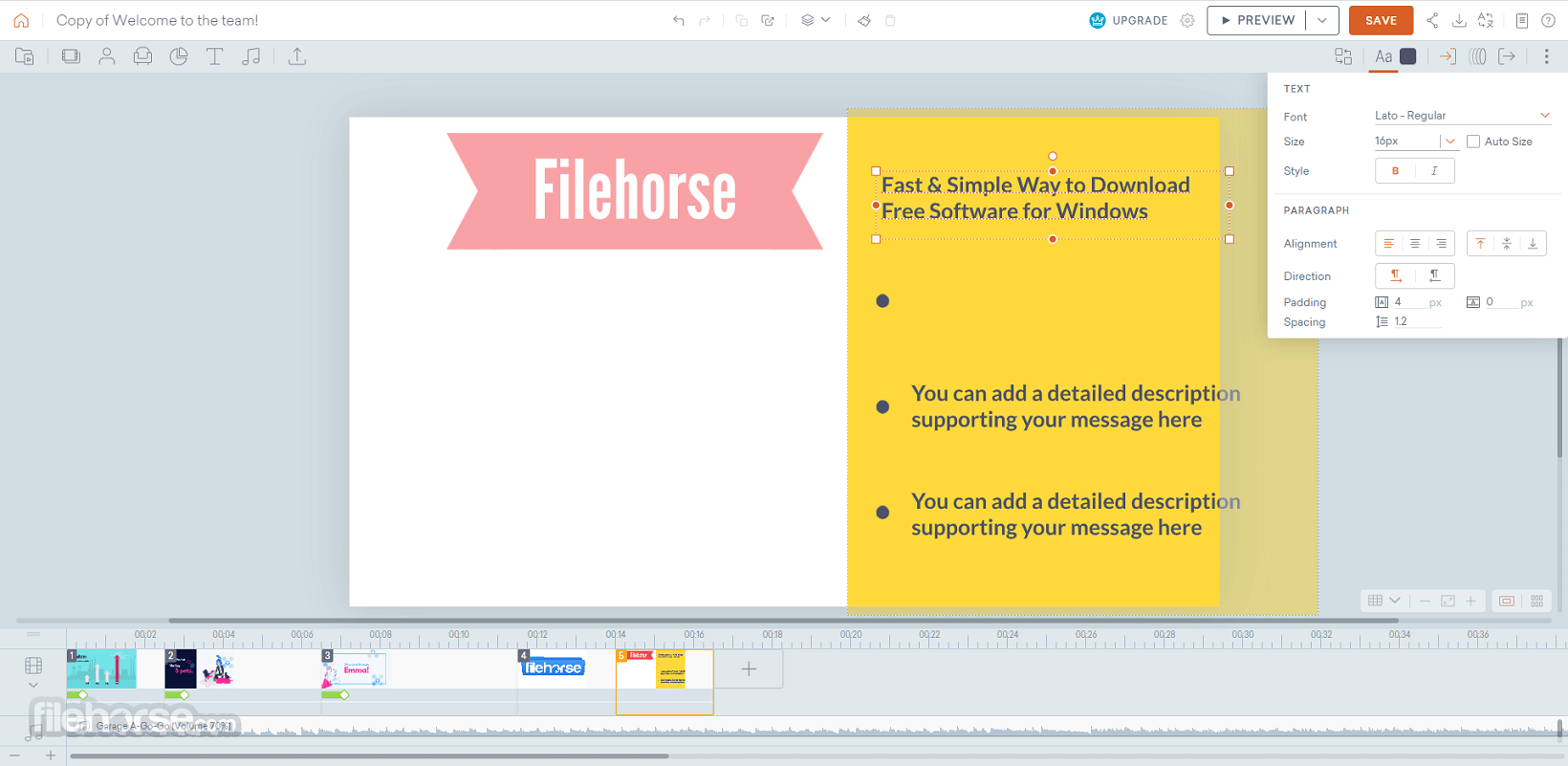The image size is (1568, 766).
Task: Open the music and sound panel
Action: coord(251,56)
